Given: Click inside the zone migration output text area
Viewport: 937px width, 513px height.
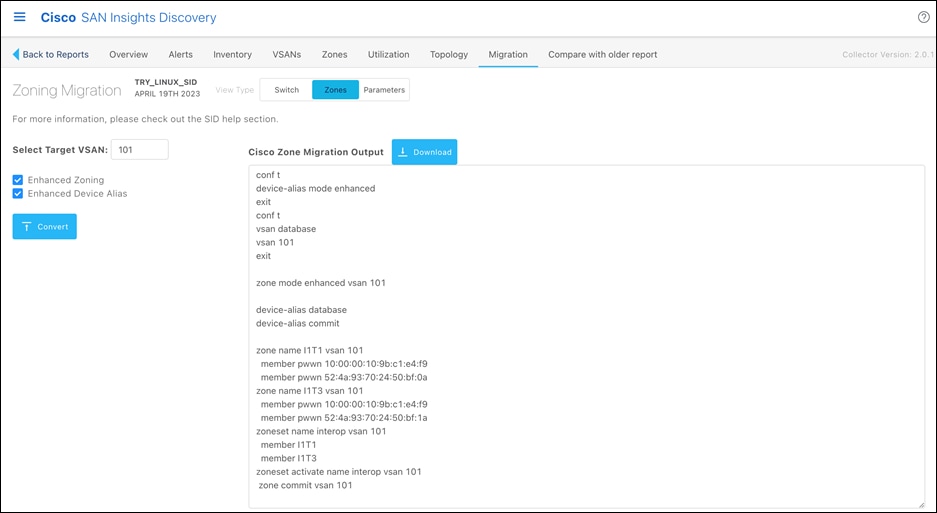Looking at the screenshot, I should [x=587, y=337].
